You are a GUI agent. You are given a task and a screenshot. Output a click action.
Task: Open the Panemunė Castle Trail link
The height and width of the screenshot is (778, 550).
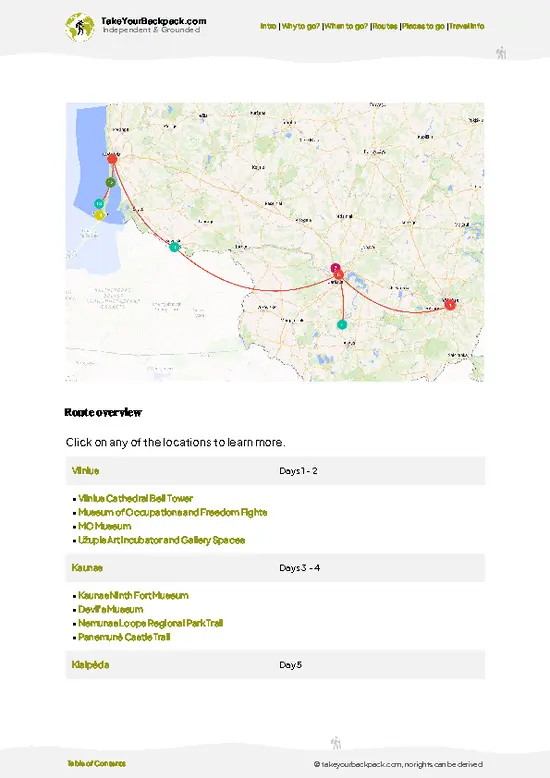click(124, 637)
